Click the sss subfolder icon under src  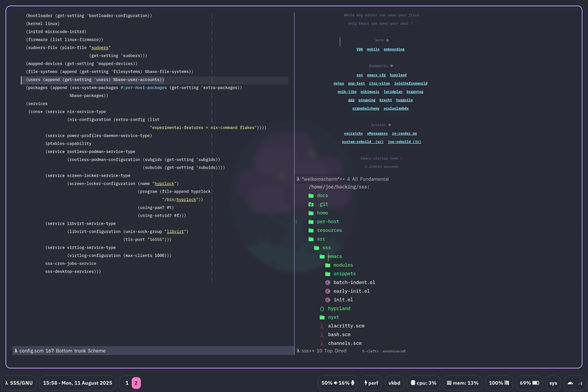[x=316, y=248]
